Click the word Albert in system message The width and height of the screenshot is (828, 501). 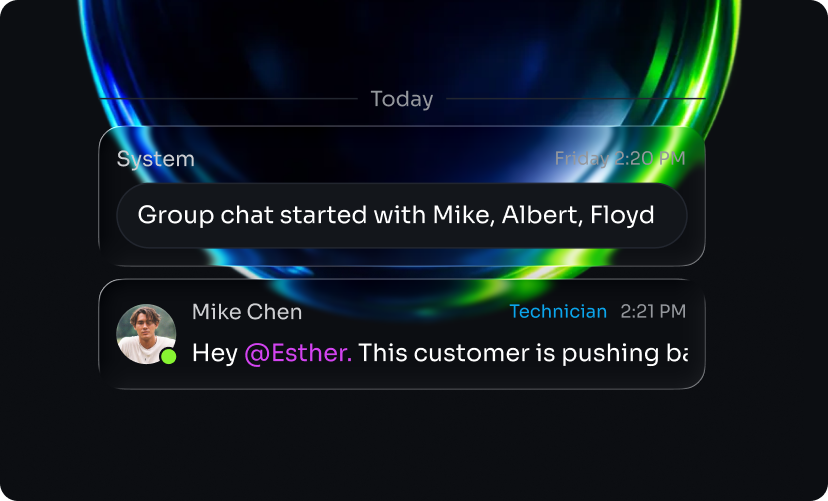542,215
